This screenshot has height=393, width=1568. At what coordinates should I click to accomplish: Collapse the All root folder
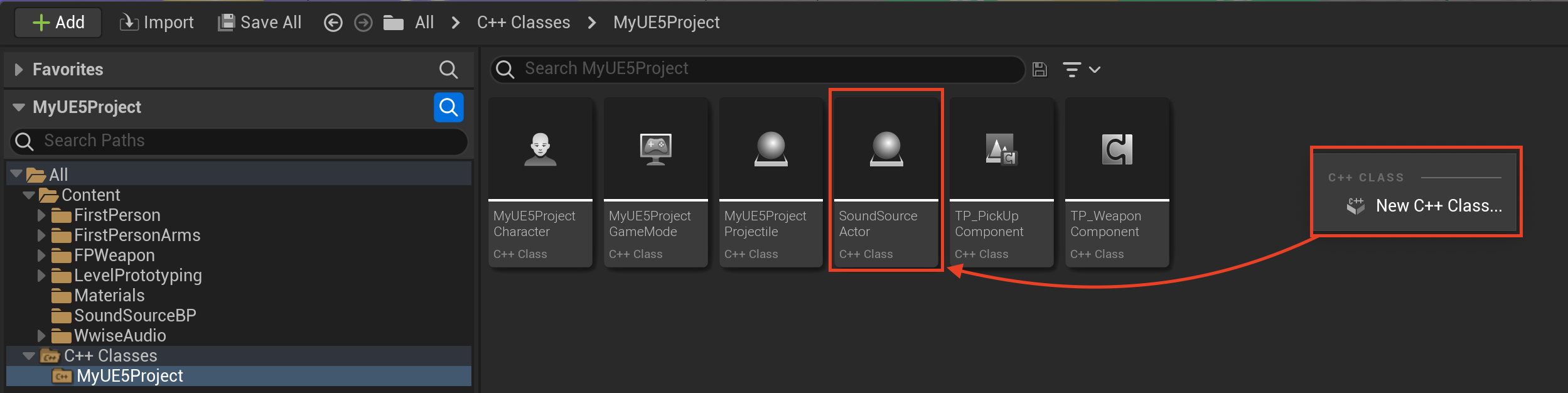click(x=17, y=174)
